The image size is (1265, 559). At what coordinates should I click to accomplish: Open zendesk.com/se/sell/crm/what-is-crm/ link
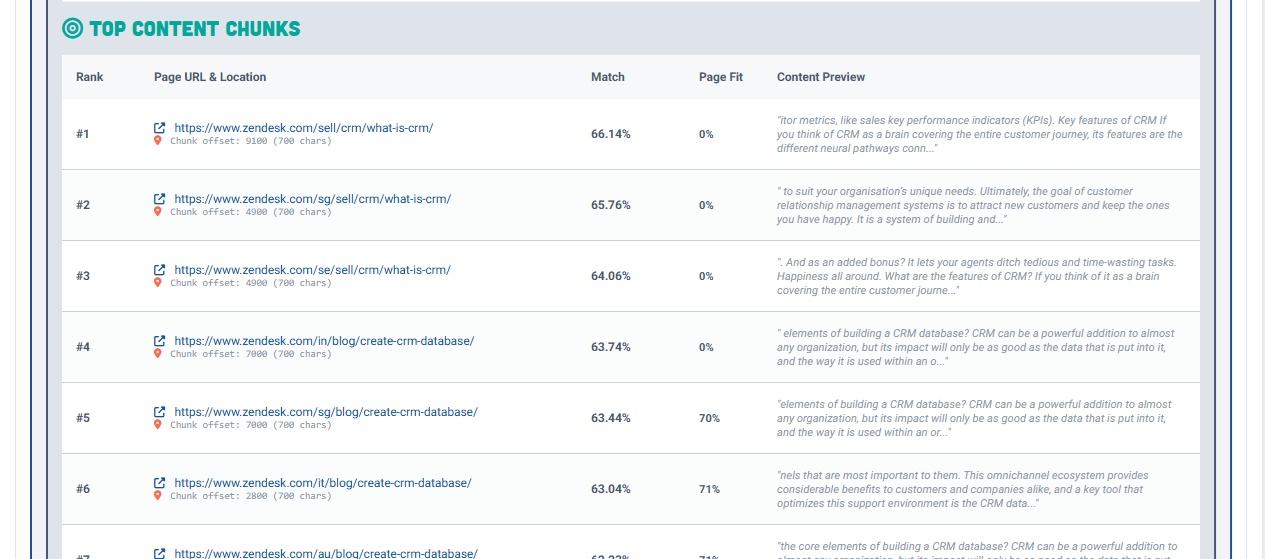pyautogui.click(x=313, y=270)
